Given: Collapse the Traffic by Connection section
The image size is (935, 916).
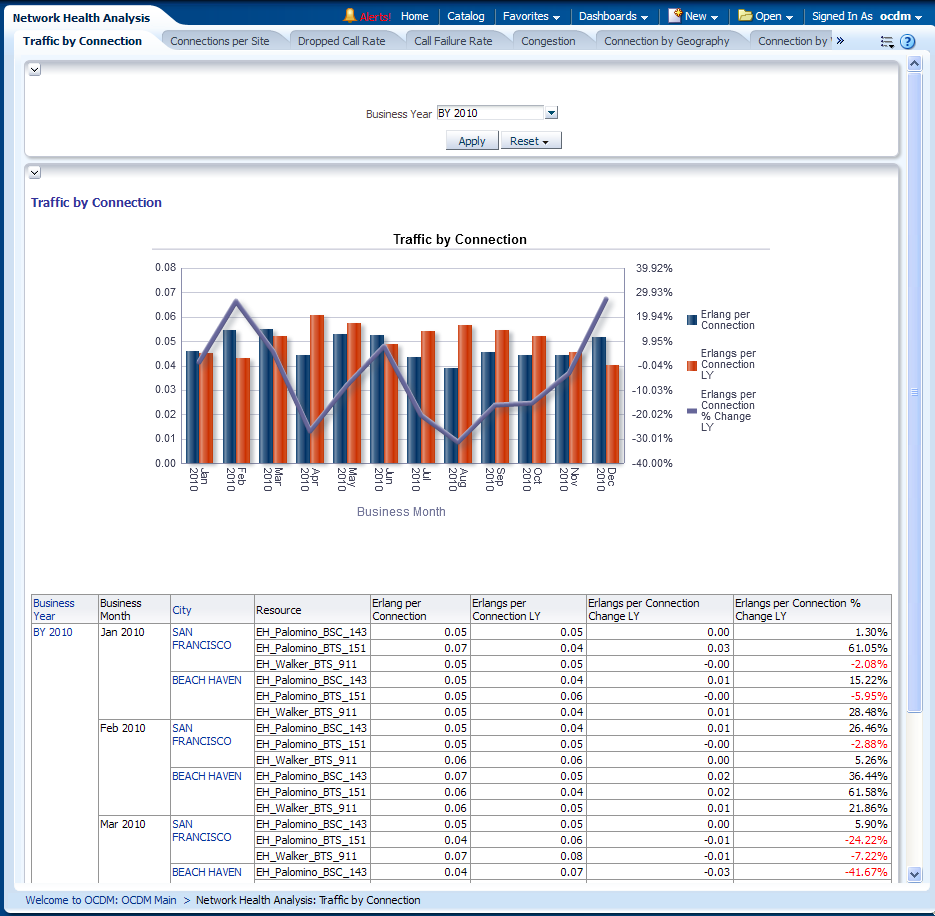Looking at the screenshot, I should tap(35, 173).
